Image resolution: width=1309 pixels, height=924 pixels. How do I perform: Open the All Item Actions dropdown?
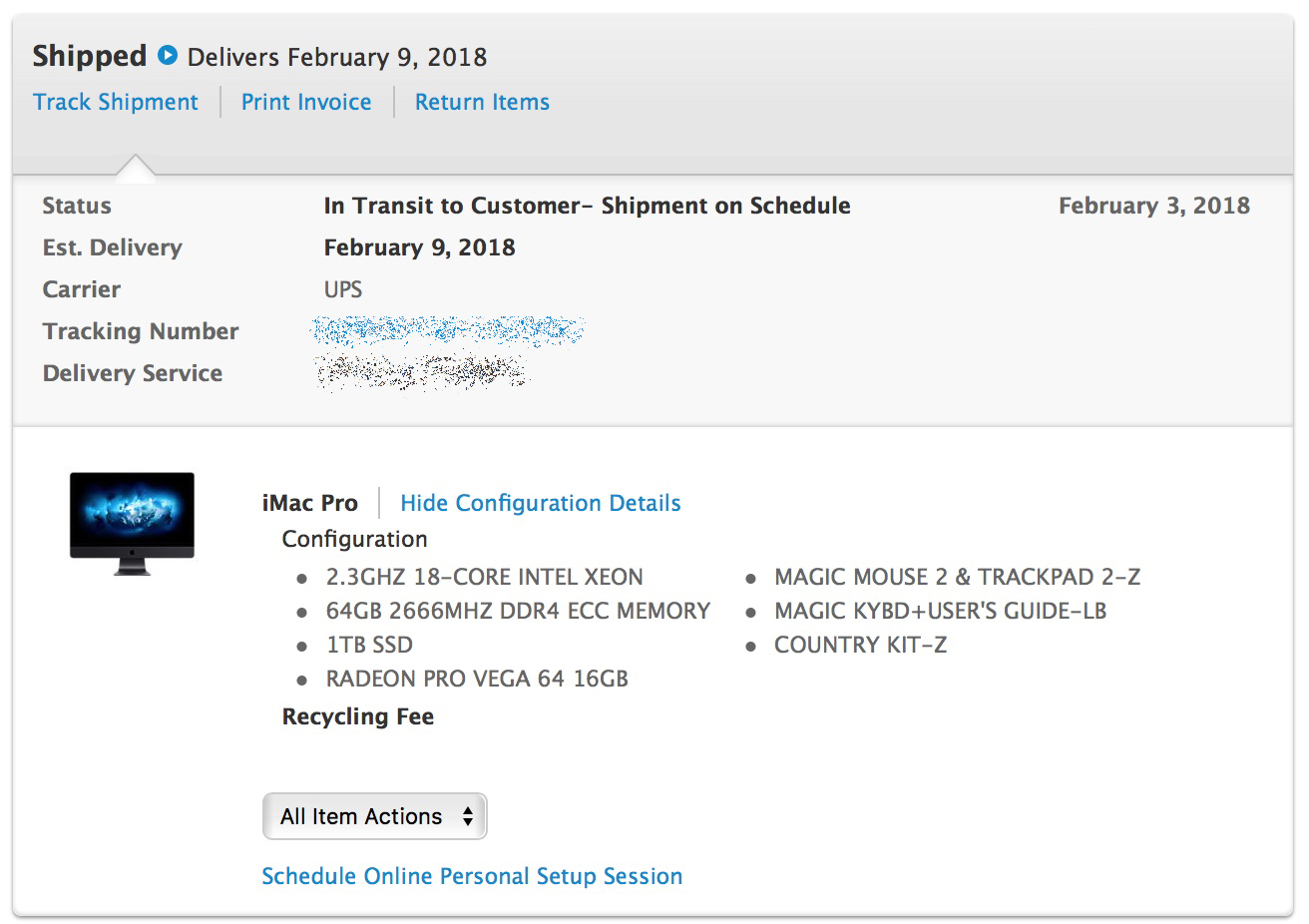[x=362, y=816]
